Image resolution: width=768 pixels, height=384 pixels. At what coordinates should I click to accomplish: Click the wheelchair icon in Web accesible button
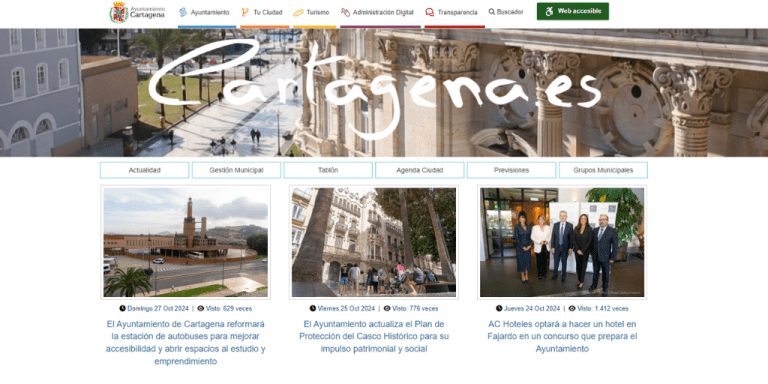click(x=550, y=11)
